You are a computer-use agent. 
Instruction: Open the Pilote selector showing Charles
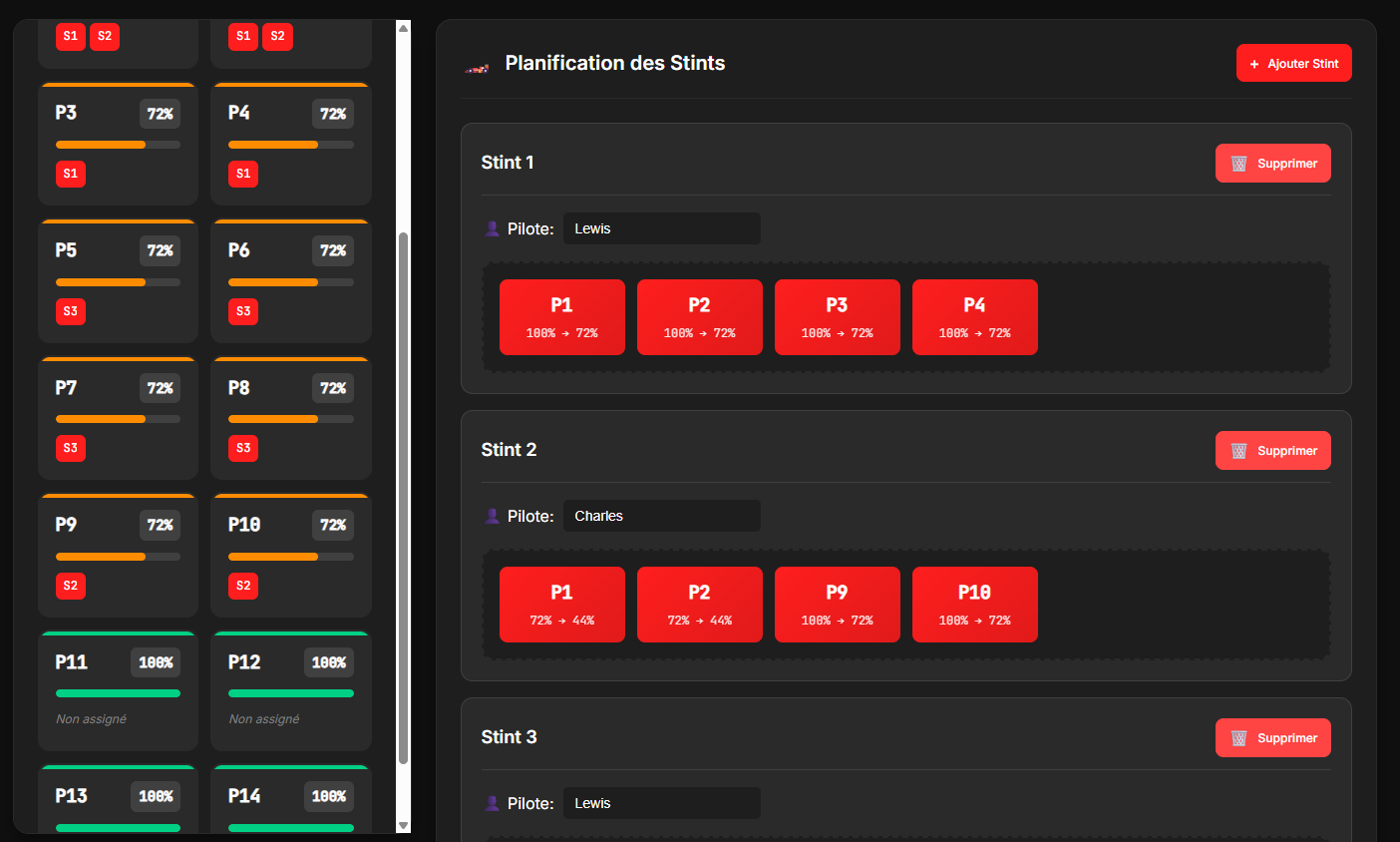tap(661, 516)
